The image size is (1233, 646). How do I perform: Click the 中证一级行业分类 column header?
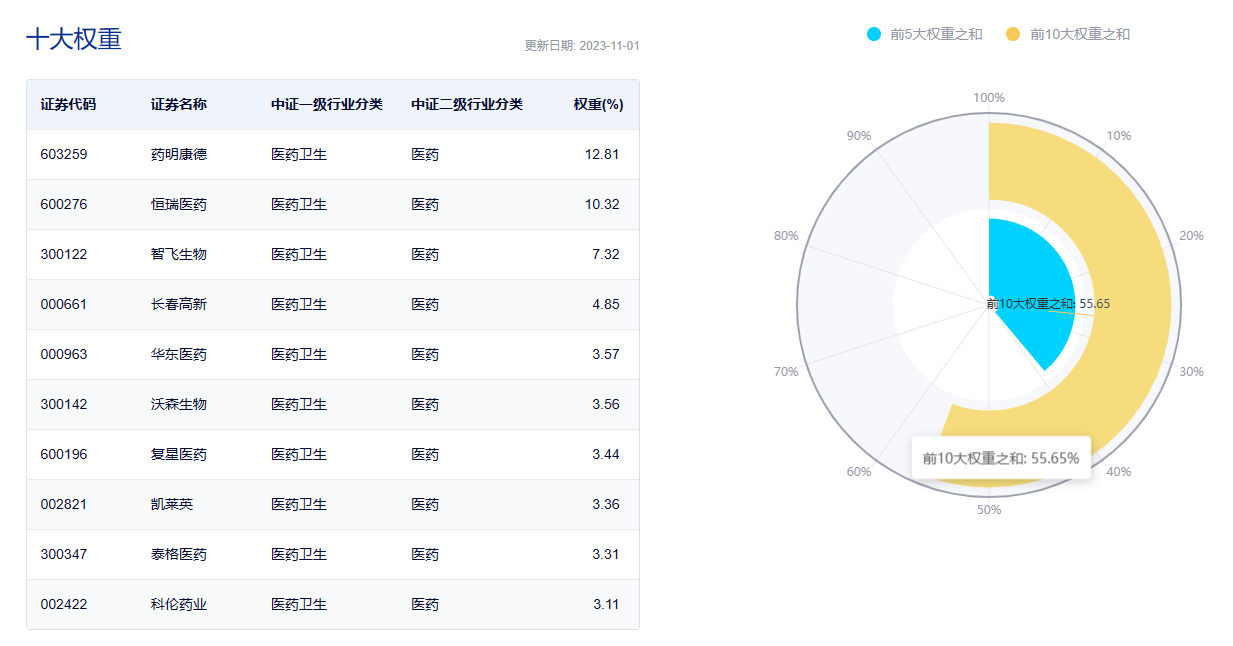tap(326, 104)
